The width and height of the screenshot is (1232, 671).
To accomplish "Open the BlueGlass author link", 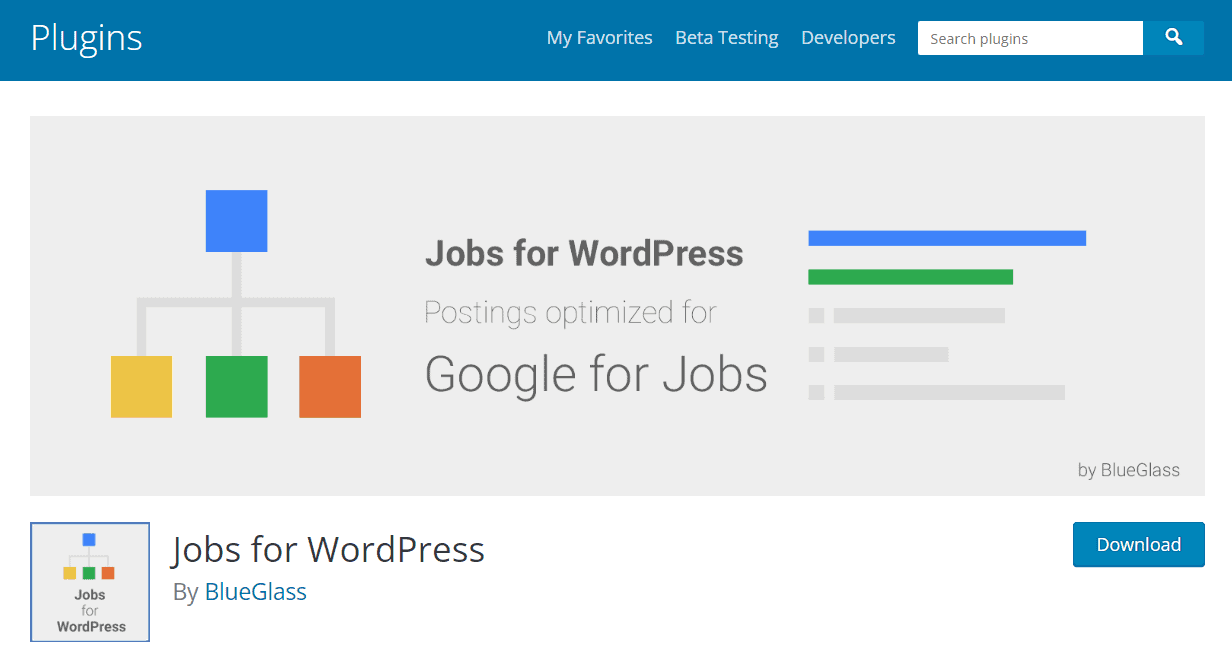I will (256, 591).
